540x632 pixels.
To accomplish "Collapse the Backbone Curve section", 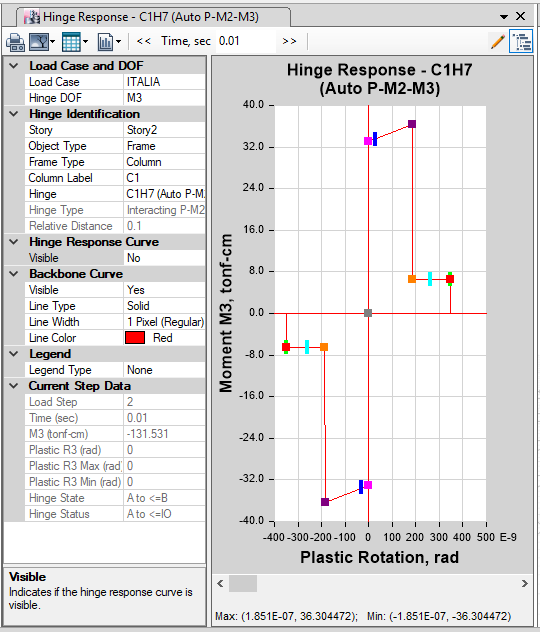I will click(14, 274).
